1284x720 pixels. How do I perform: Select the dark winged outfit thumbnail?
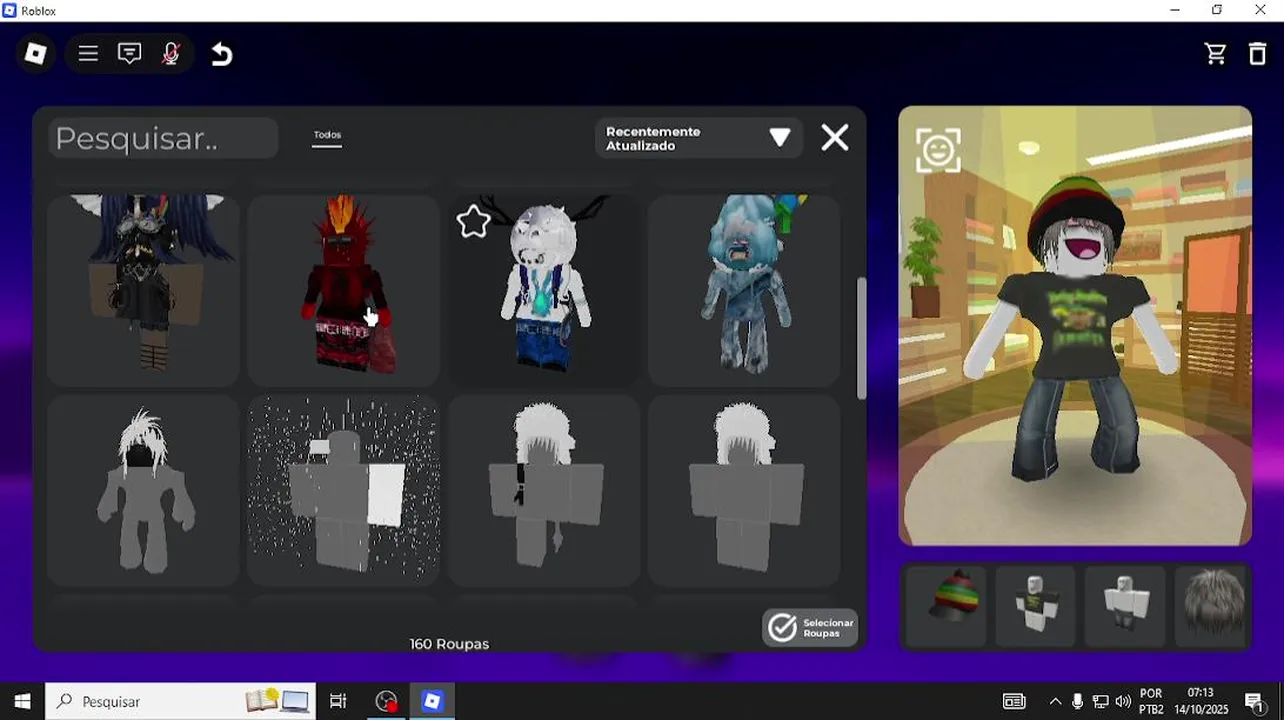click(x=143, y=290)
